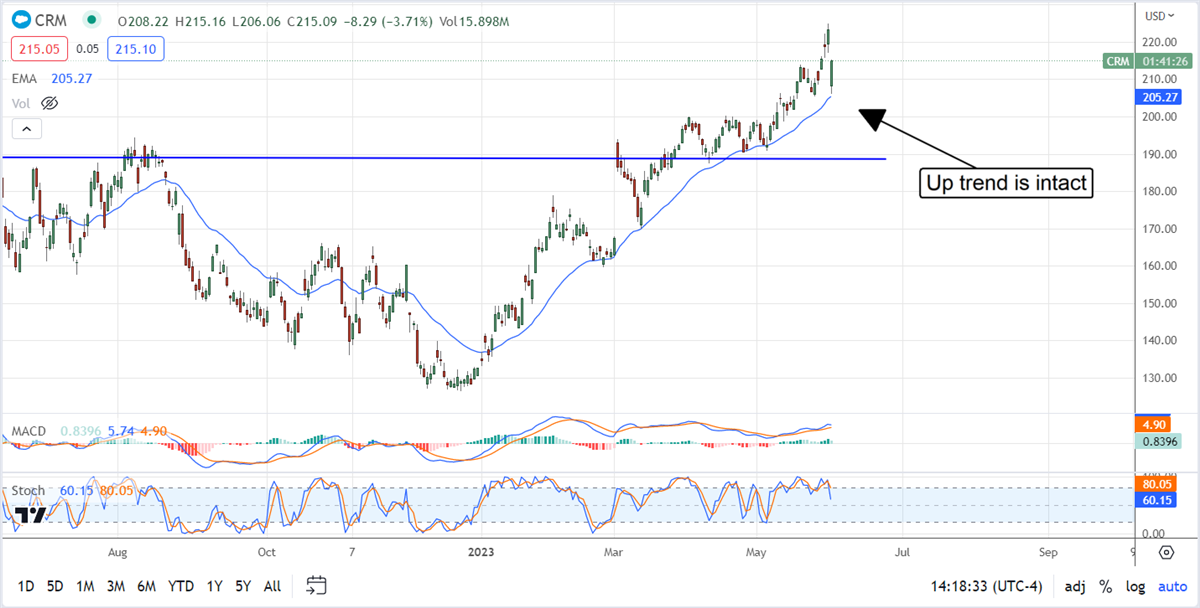
Task: Switch to the 1Y time range
Action: [214, 585]
